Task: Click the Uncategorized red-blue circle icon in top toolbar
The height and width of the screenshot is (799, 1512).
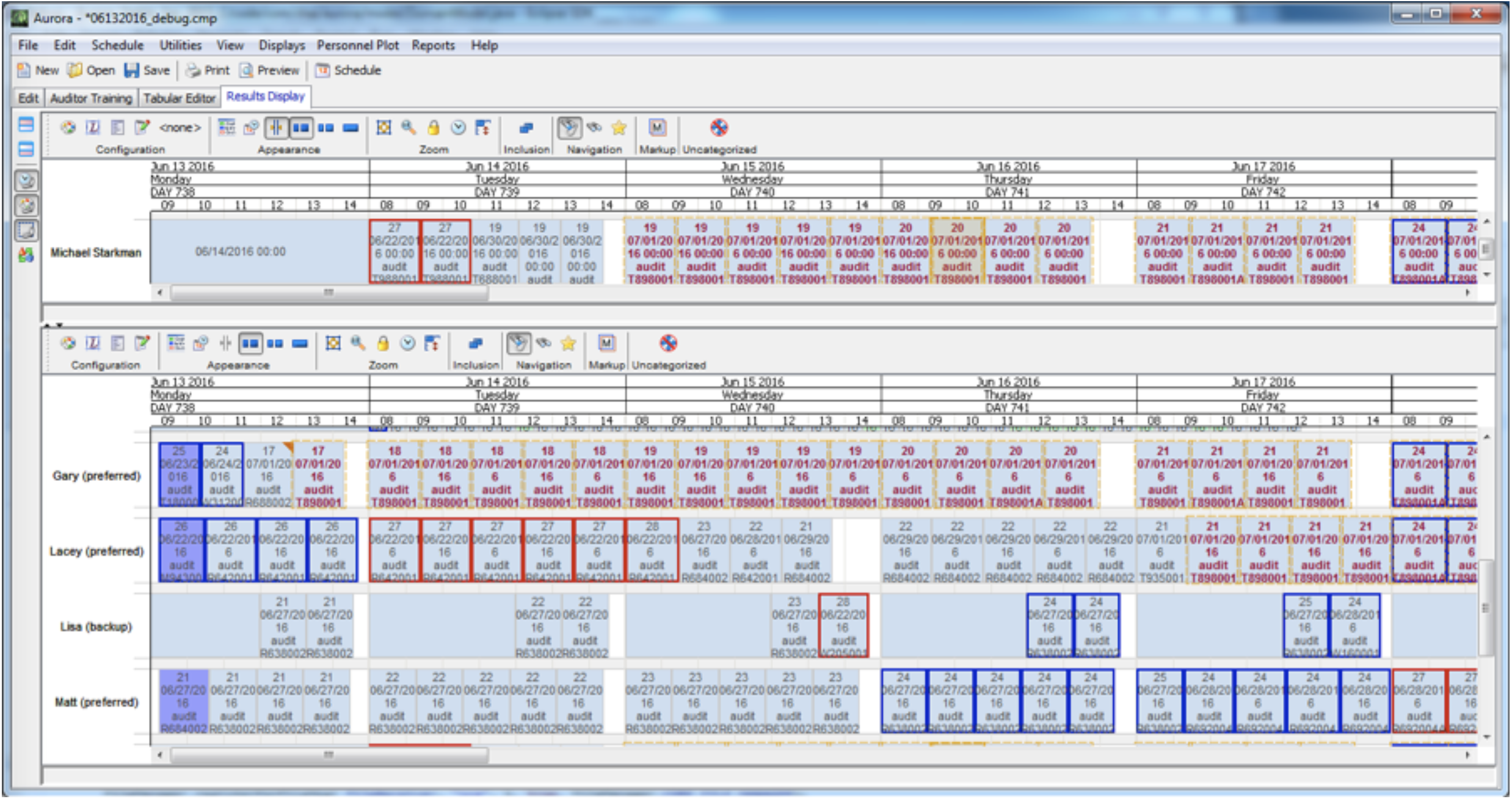Action: (x=719, y=128)
